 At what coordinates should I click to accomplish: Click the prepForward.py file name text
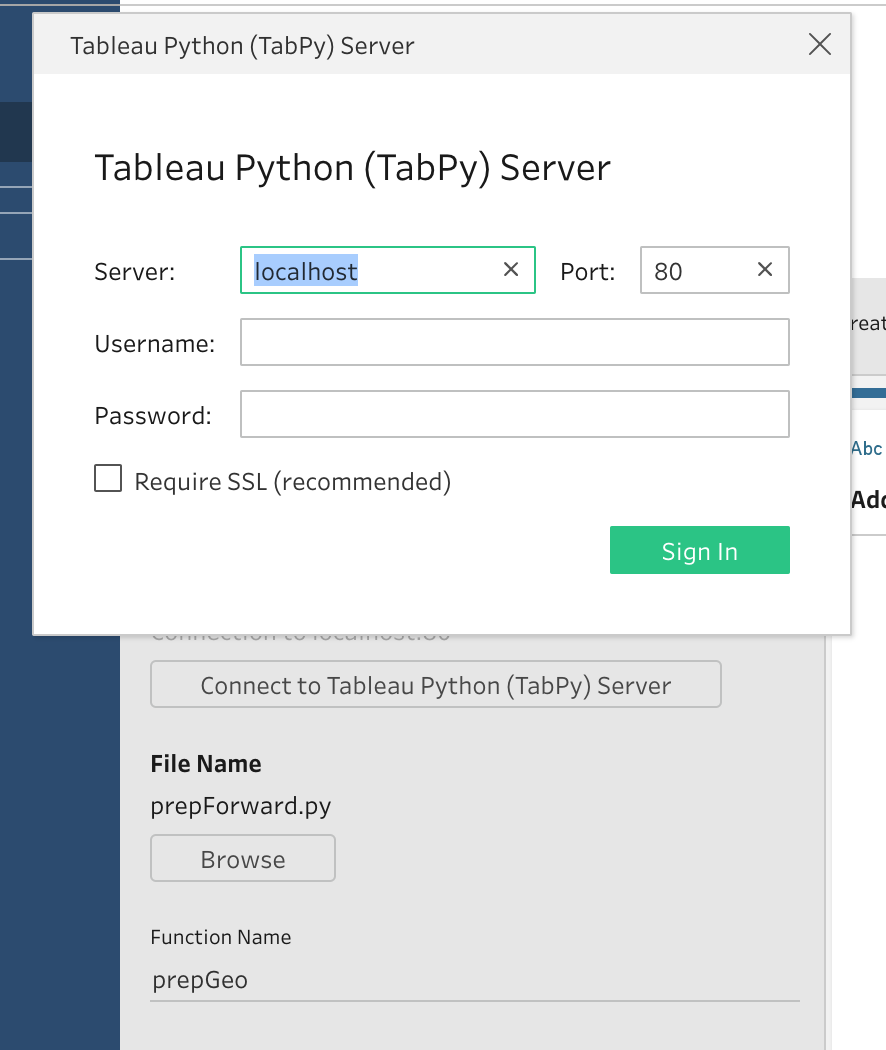240,806
